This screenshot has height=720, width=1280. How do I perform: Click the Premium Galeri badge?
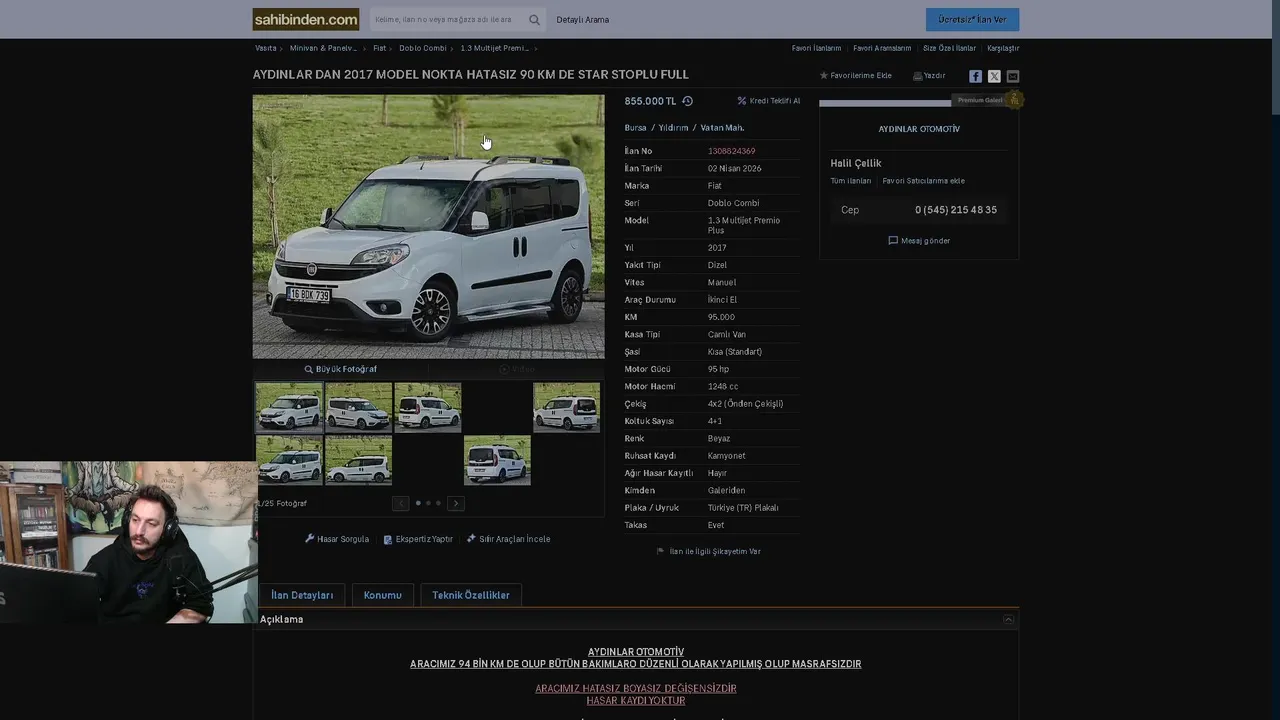tap(987, 100)
